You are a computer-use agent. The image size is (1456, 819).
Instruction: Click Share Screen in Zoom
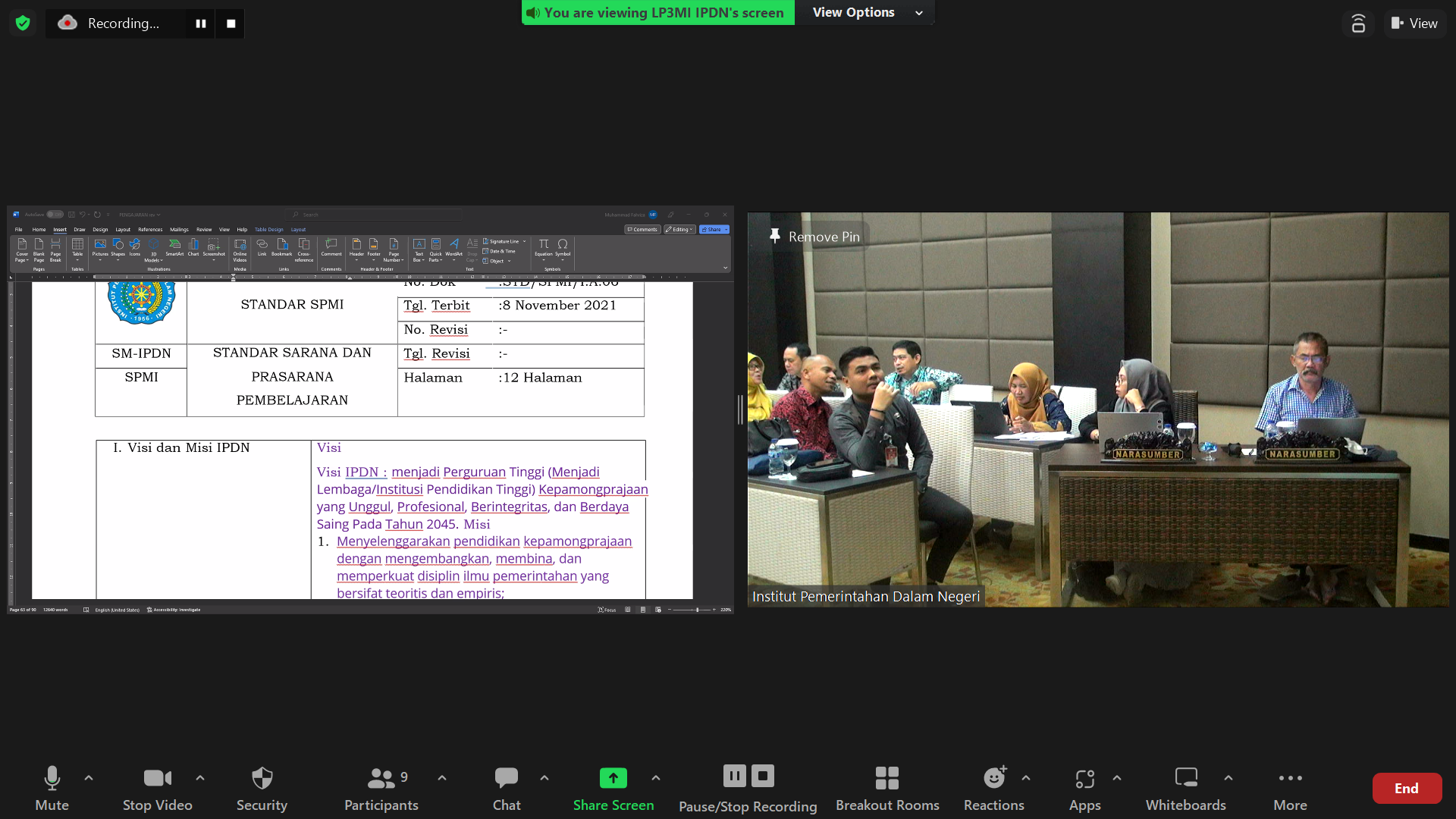click(613, 789)
